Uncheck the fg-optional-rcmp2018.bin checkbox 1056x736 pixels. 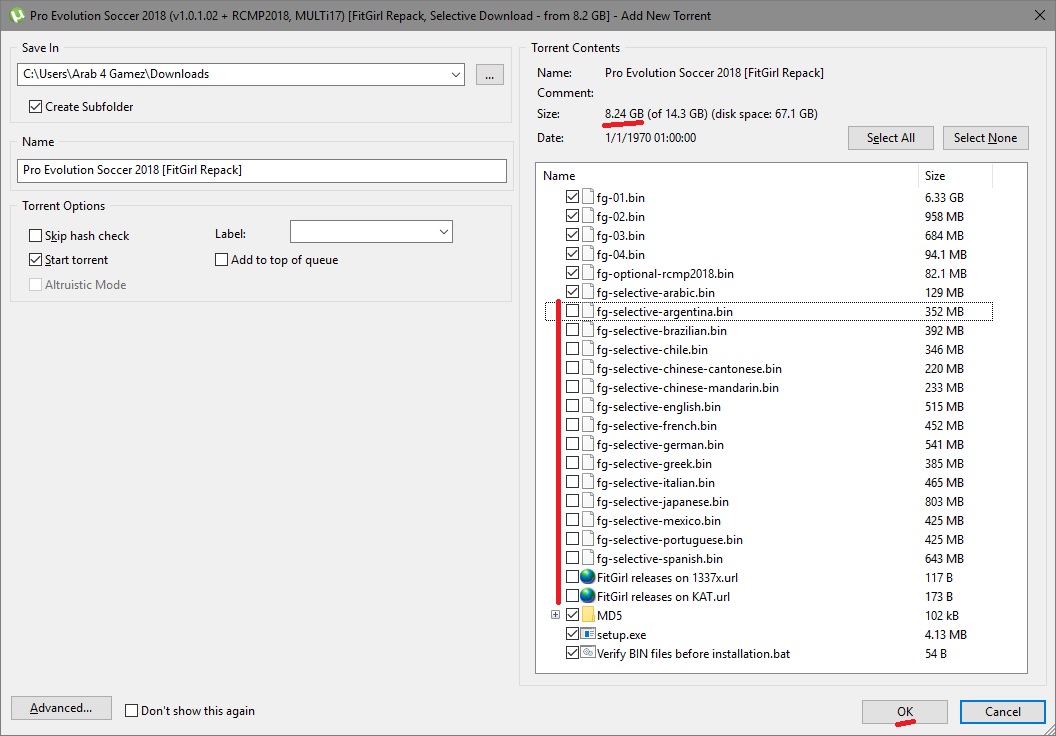click(x=572, y=273)
